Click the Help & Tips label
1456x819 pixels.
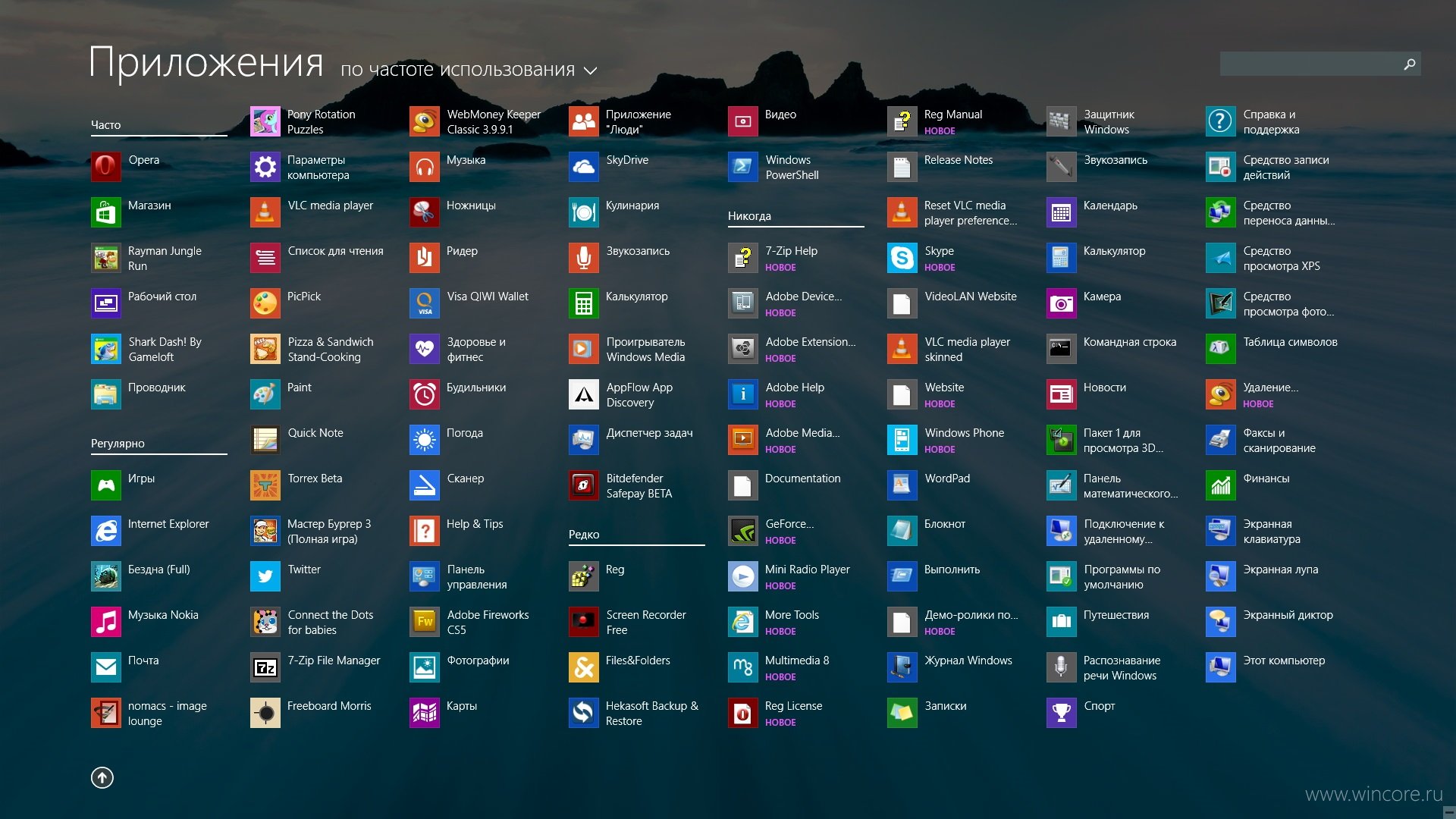pos(475,524)
